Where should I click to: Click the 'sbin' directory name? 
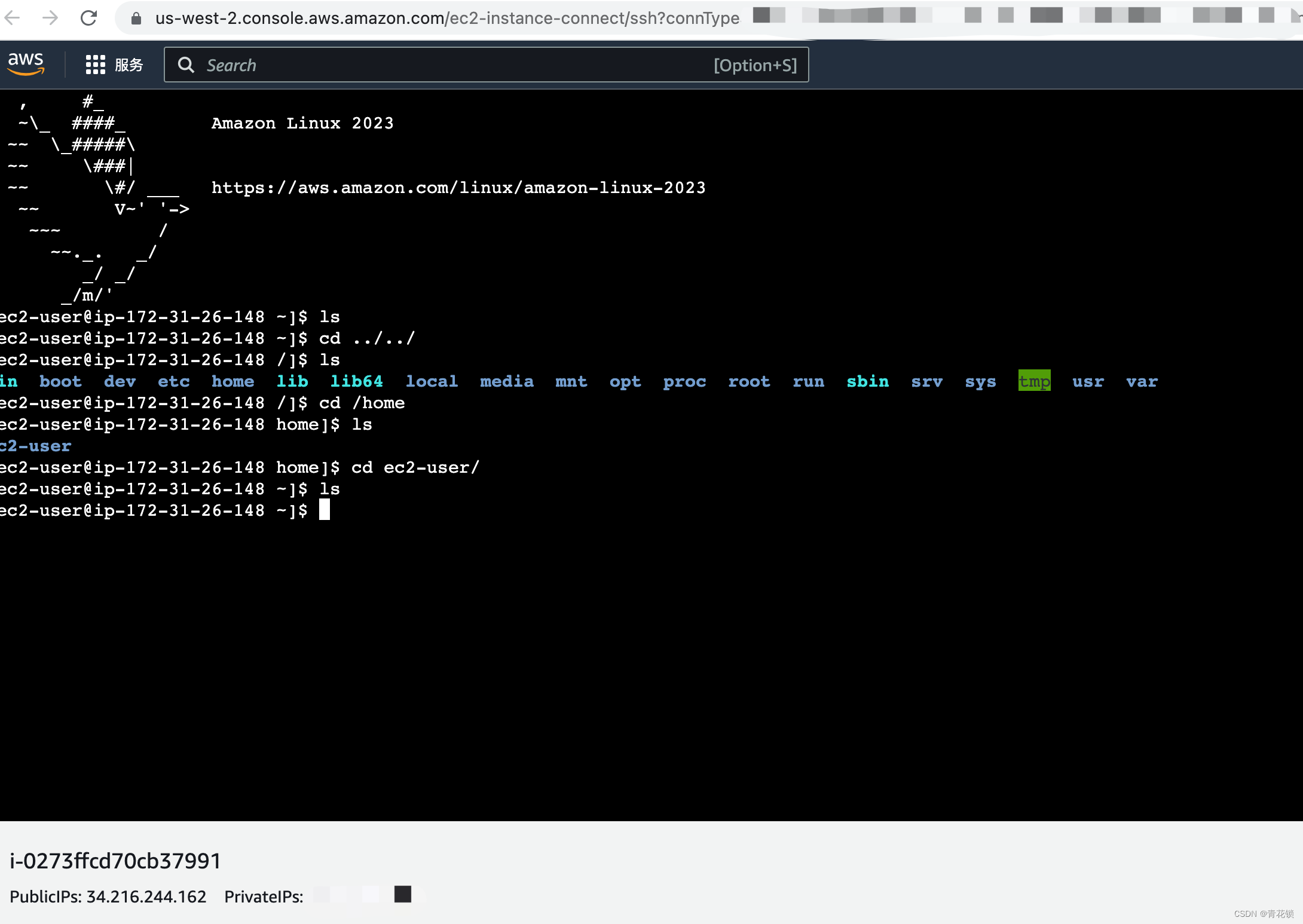867,381
